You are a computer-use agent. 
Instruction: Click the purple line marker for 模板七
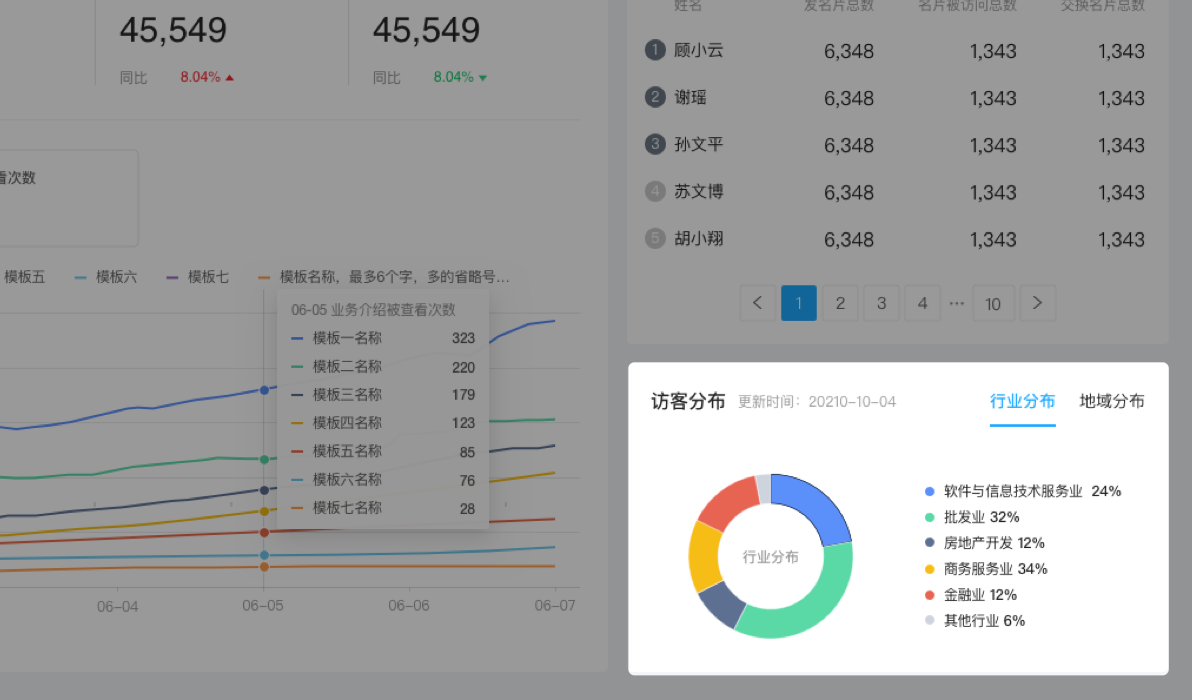pyautogui.click(x=173, y=277)
